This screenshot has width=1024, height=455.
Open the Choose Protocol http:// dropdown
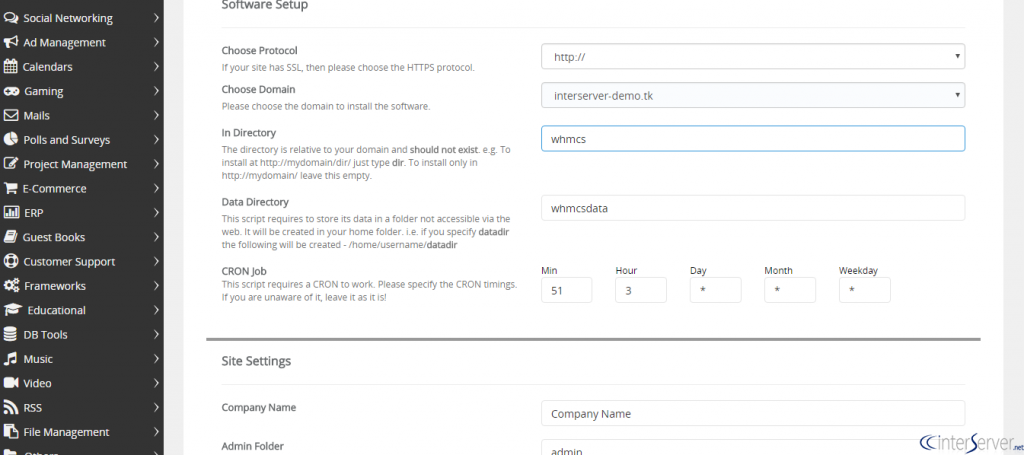pos(753,57)
